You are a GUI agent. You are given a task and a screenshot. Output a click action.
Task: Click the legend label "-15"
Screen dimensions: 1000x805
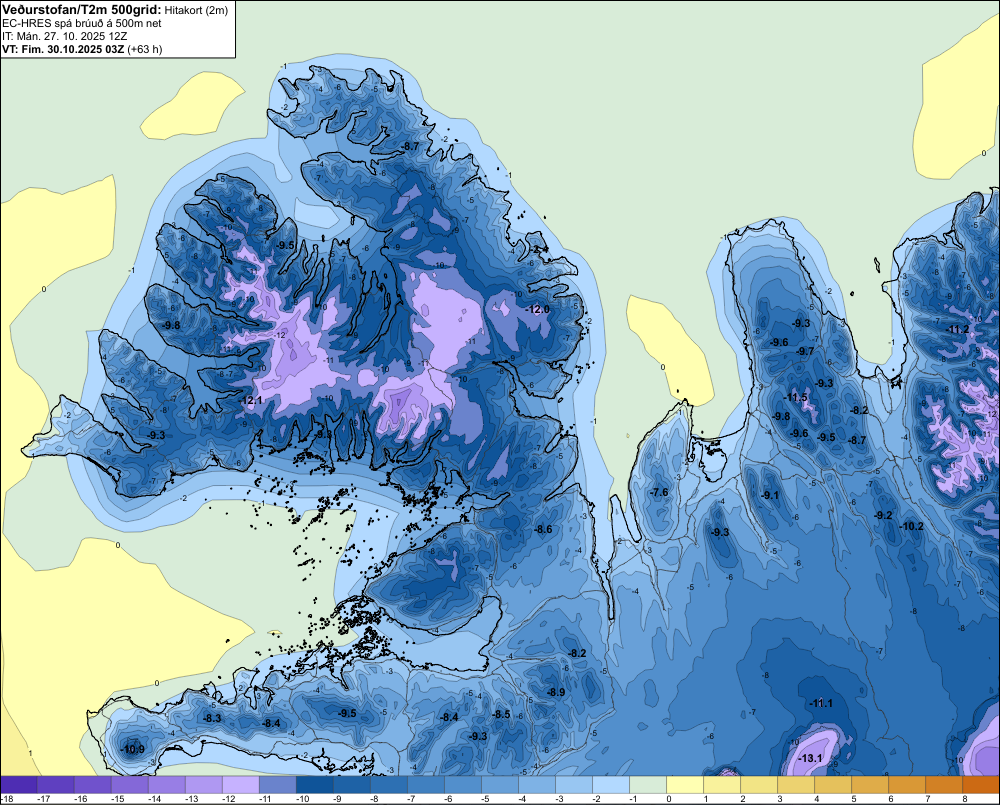pyautogui.click(x=117, y=799)
